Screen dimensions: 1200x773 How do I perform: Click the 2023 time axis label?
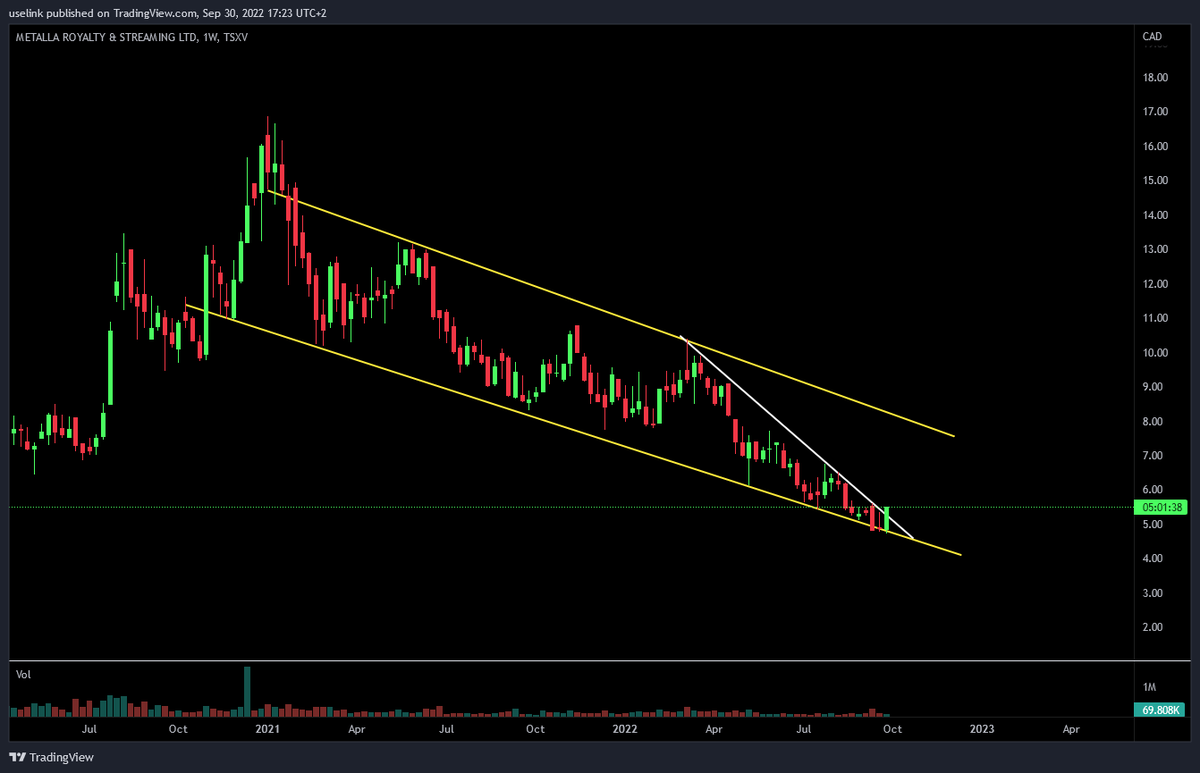982,730
